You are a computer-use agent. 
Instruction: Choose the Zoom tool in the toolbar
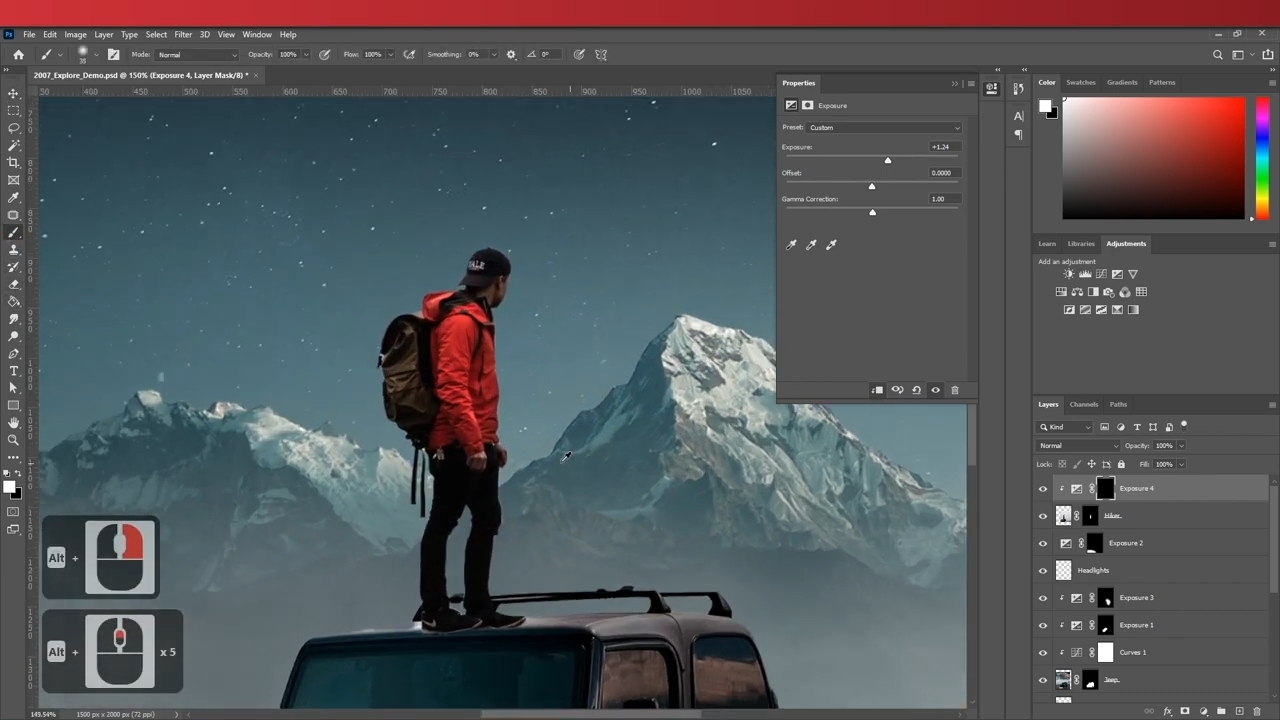(x=13, y=440)
